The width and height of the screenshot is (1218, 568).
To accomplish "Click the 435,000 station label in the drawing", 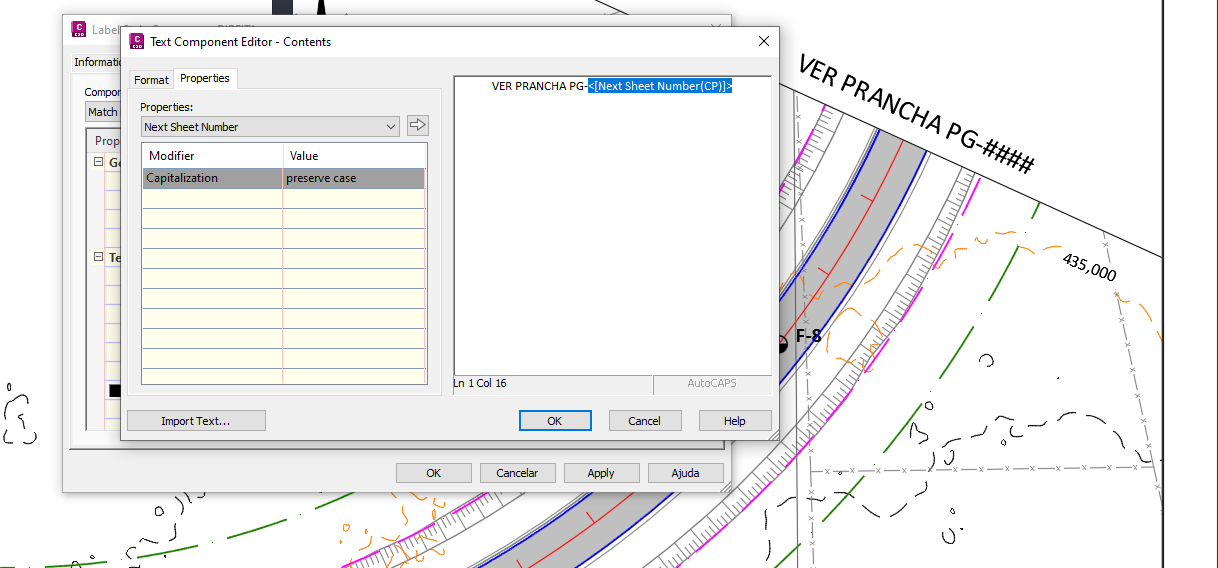I will [1090, 267].
